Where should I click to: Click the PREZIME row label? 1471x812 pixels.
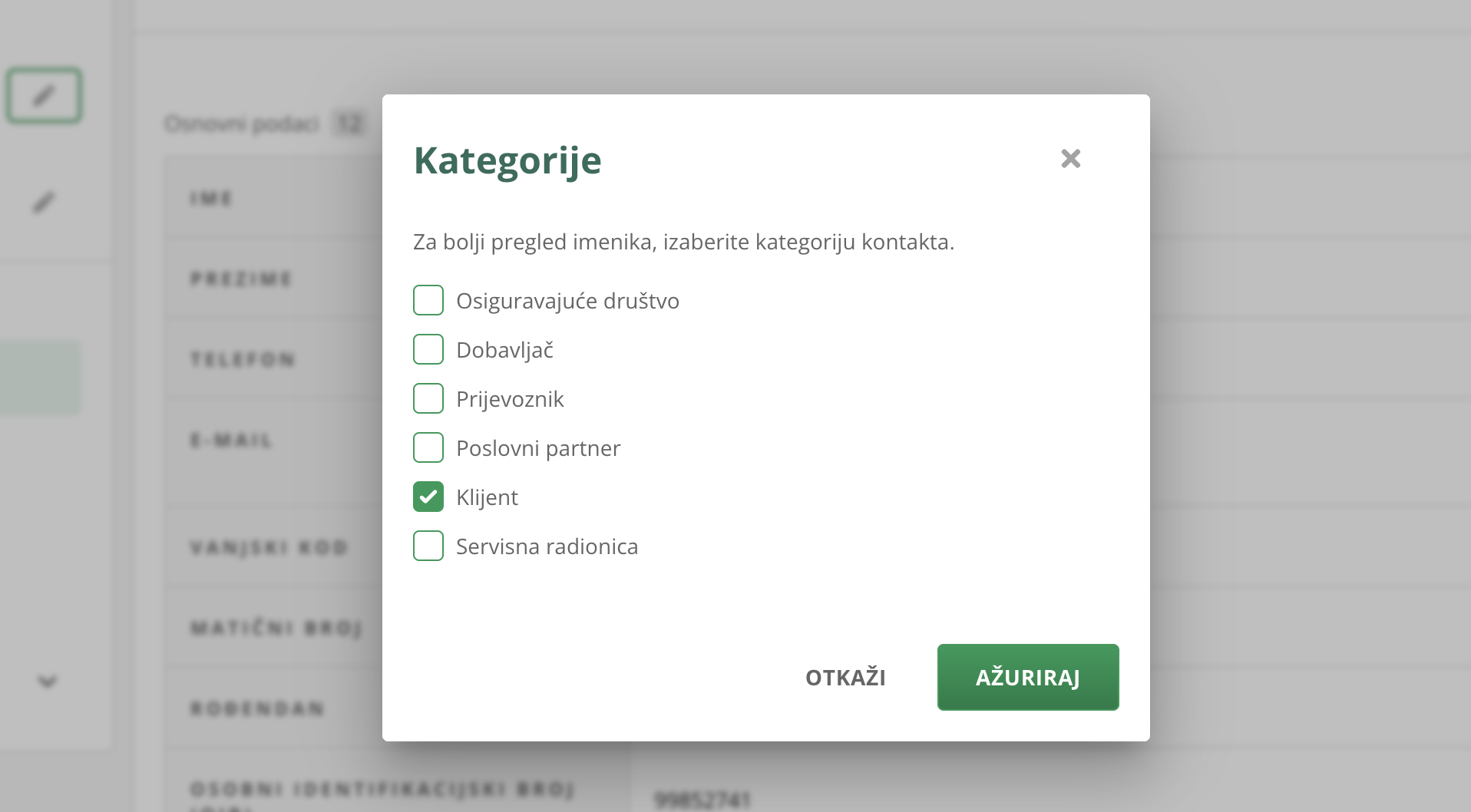[241, 279]
